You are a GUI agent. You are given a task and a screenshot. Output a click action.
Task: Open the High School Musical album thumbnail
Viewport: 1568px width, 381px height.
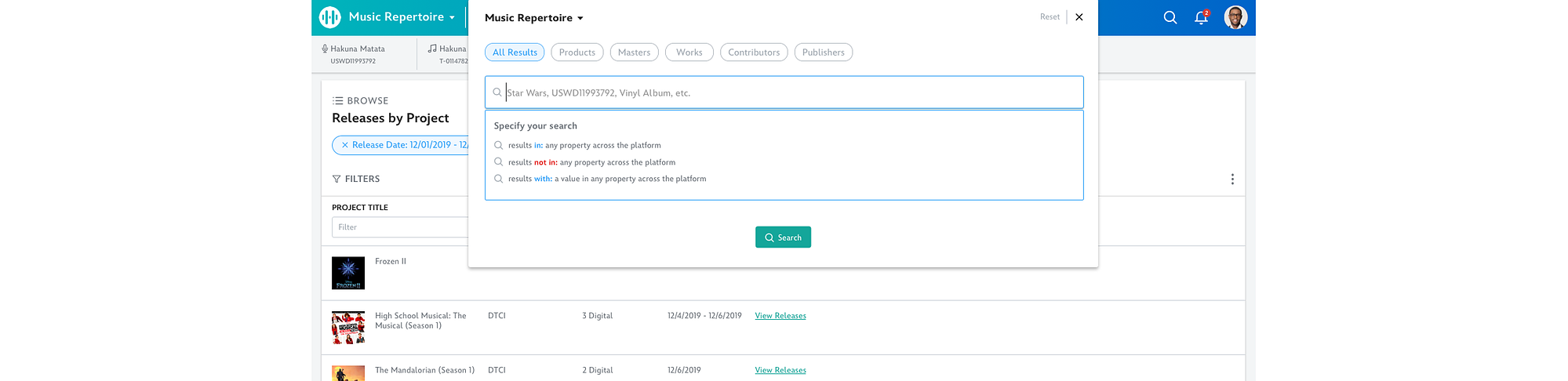pos(348,328)
